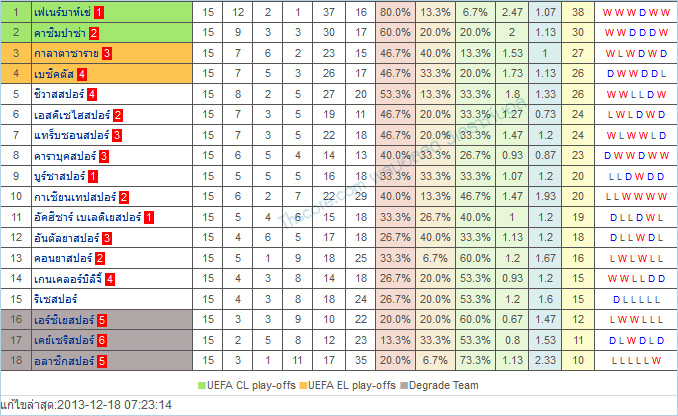Click red badge 6 beside เคย์เซริสปอร์

(x=116, y=340)
